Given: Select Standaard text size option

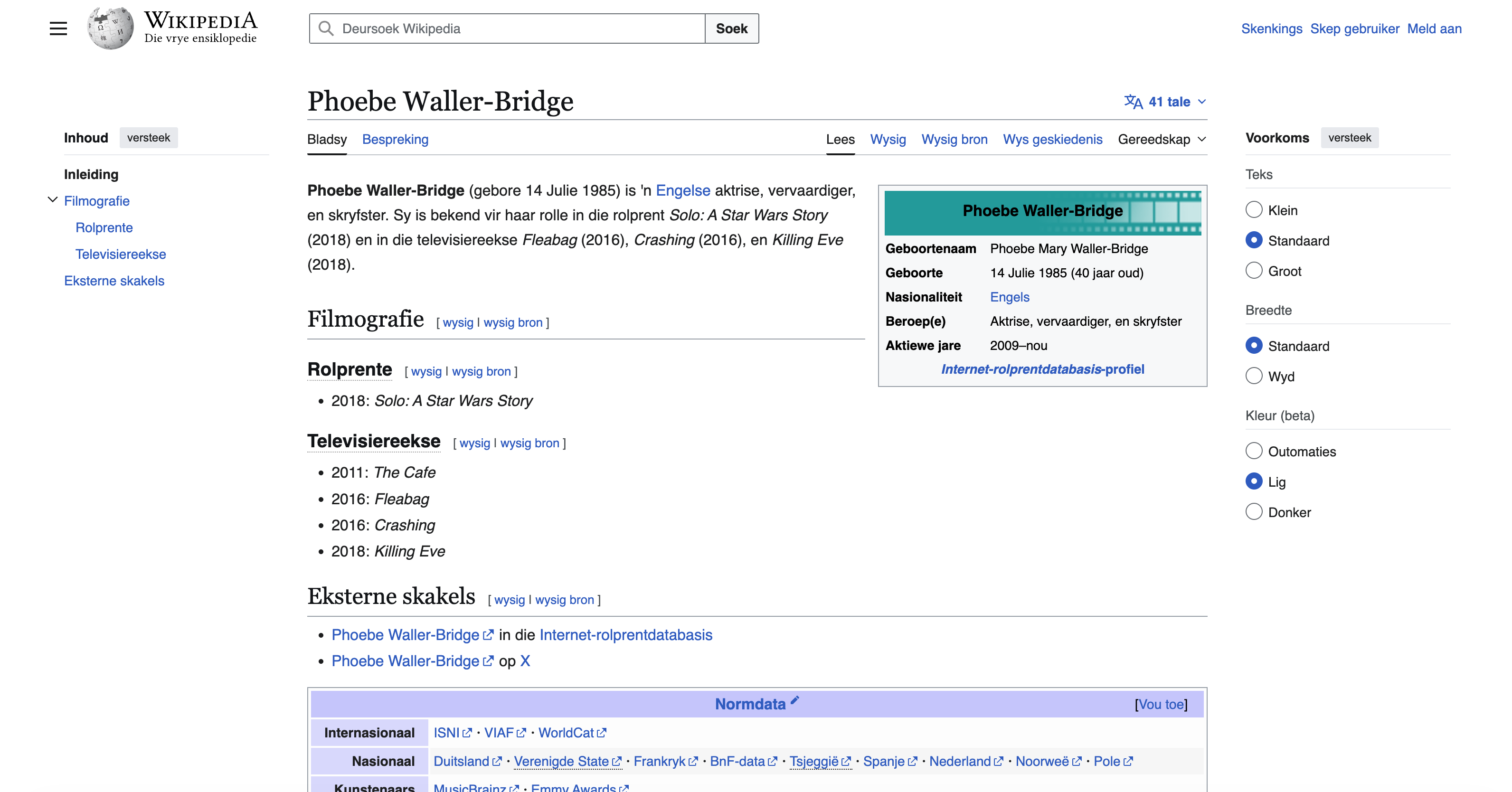Looking at the screenshot, I should pyautogui.click(x=1254, y=240).
